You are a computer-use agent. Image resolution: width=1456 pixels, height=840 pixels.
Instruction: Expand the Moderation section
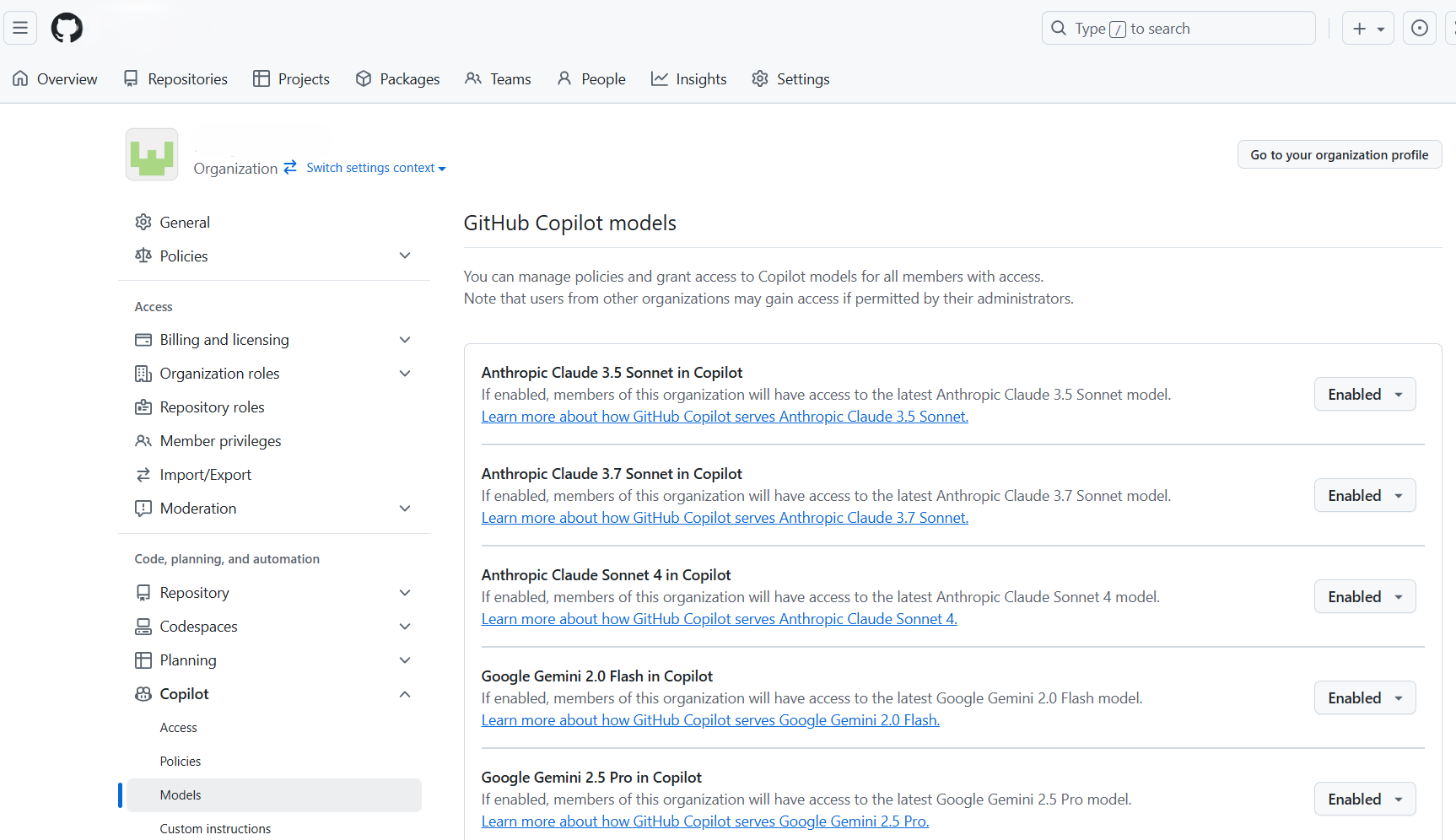pyautogui.click(x=405, y=509)
